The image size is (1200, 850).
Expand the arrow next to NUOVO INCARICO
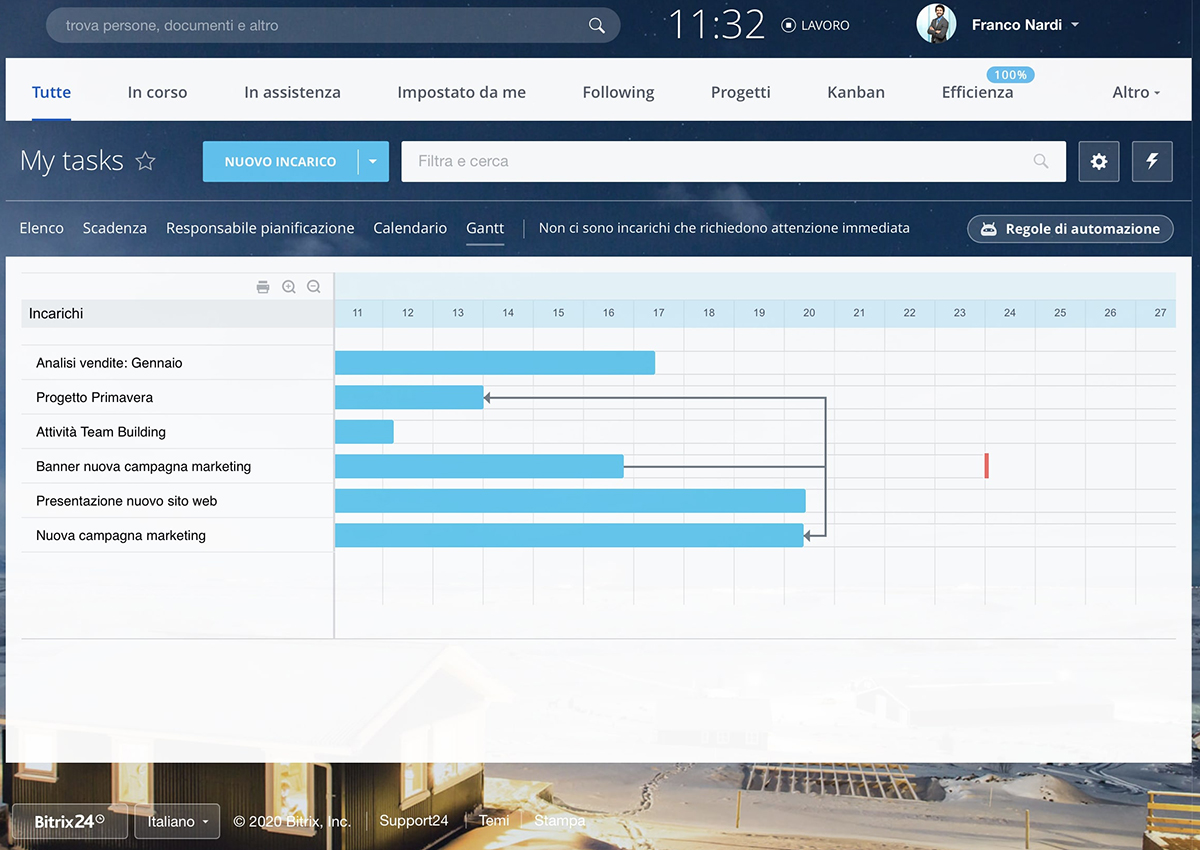tap(374, 161)
